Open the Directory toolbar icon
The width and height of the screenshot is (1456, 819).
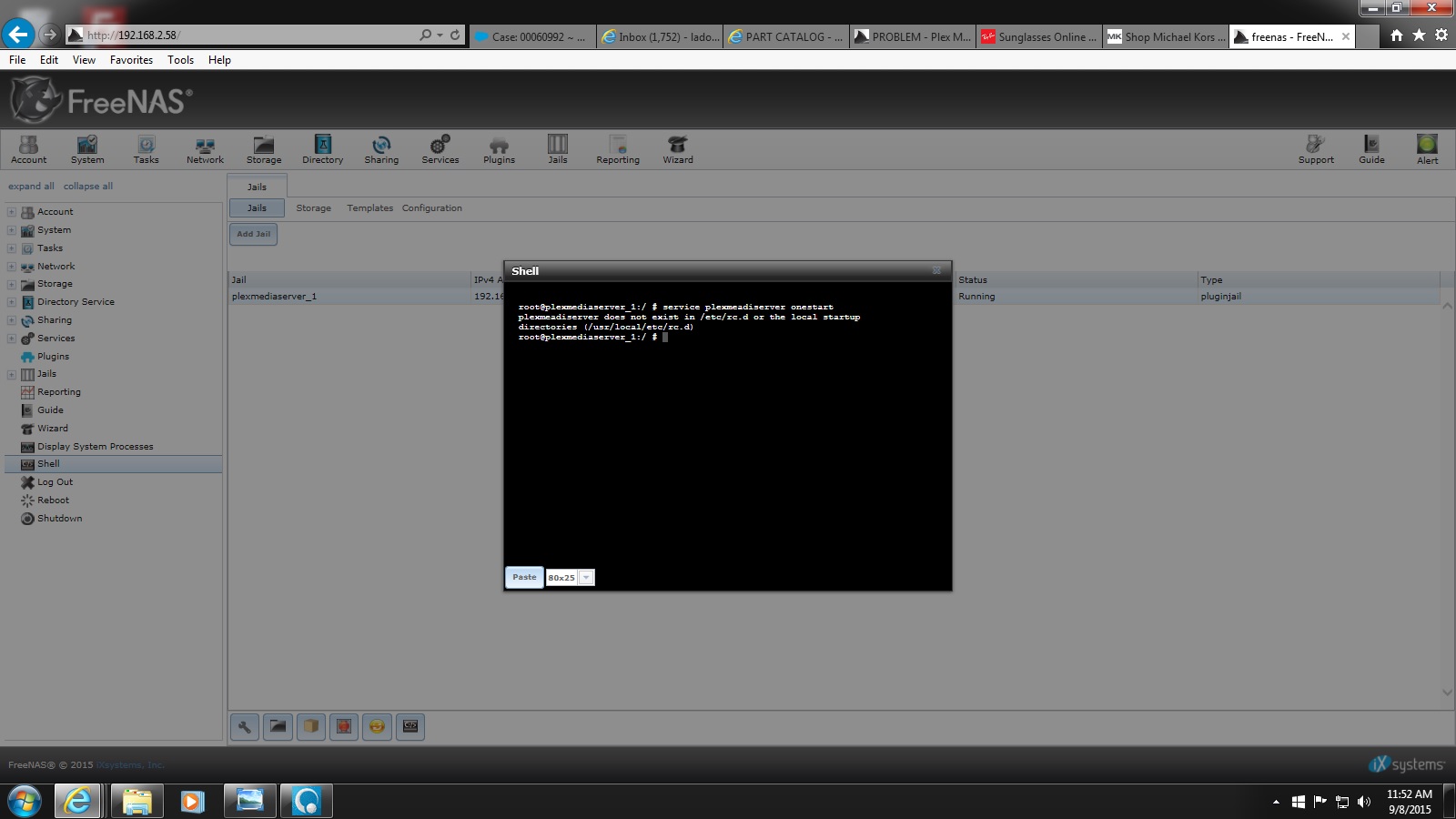click(x=322, y=149)
